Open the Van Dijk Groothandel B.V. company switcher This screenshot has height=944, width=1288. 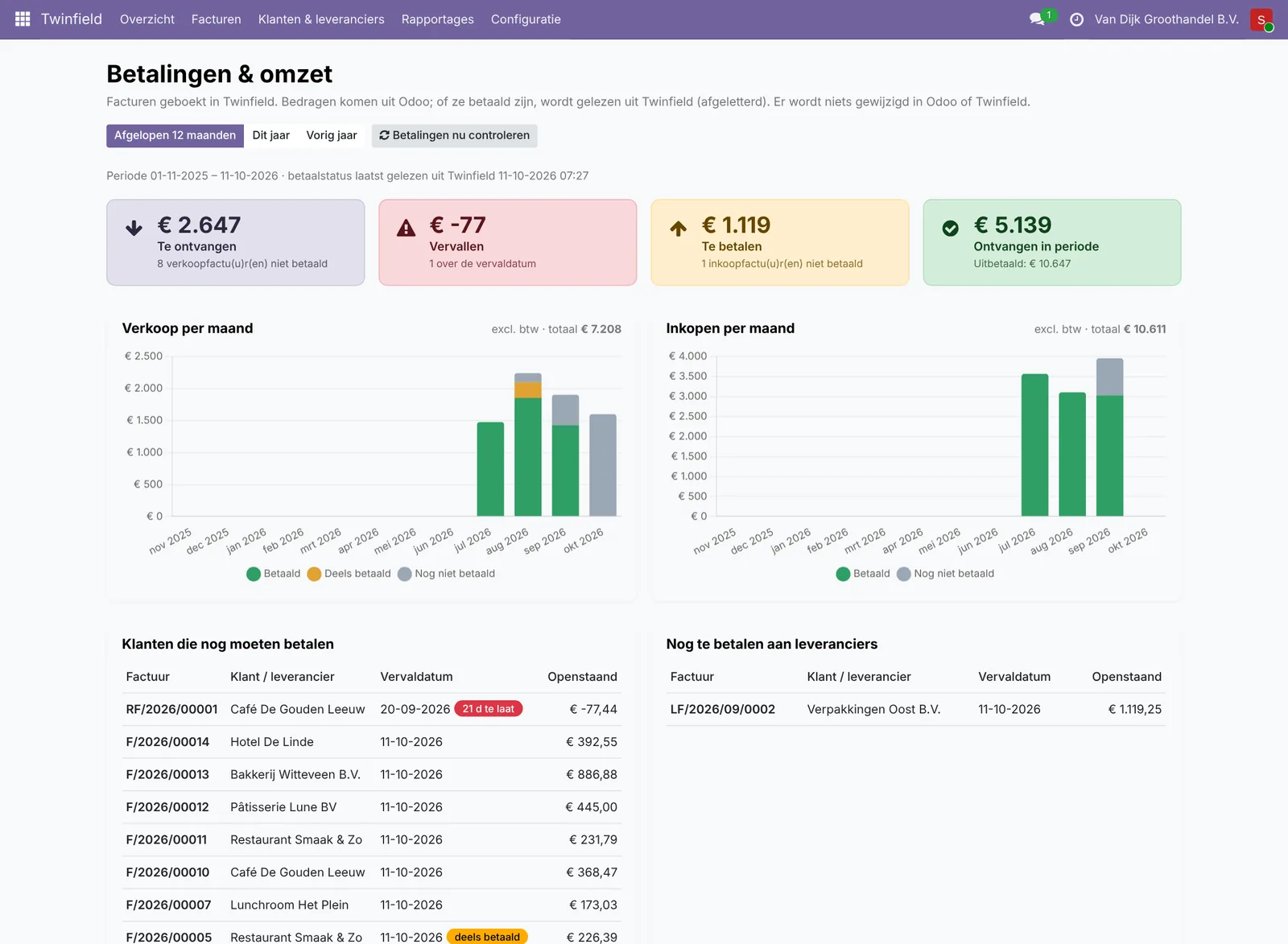tap(1166, 19)
